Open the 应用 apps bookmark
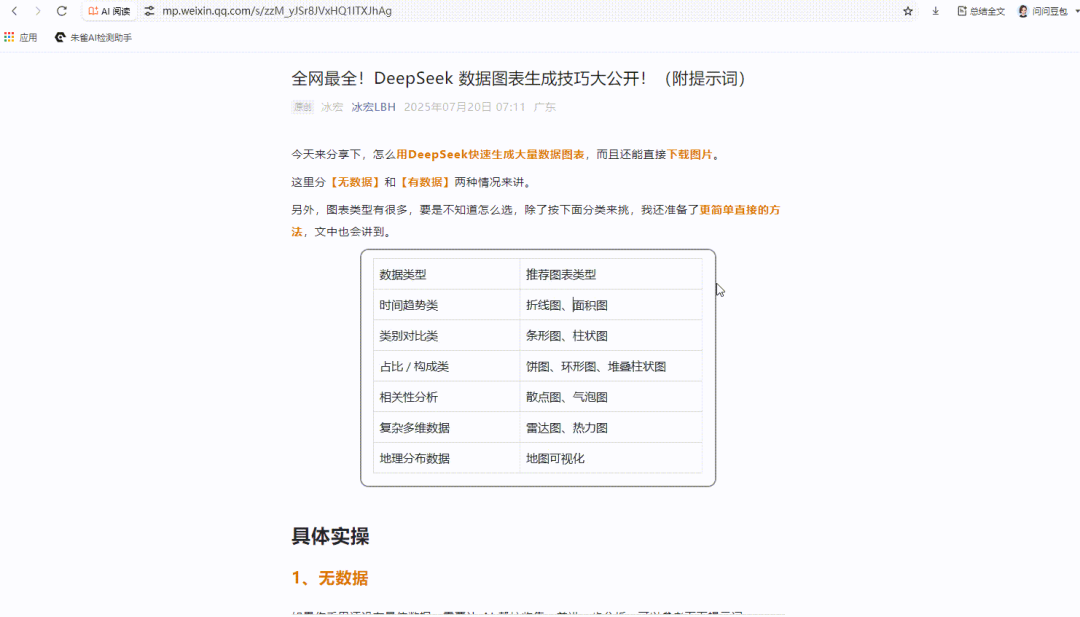The height and width of the screenshot is (617, 1080). pyautogui.click(x=21, y=37)
